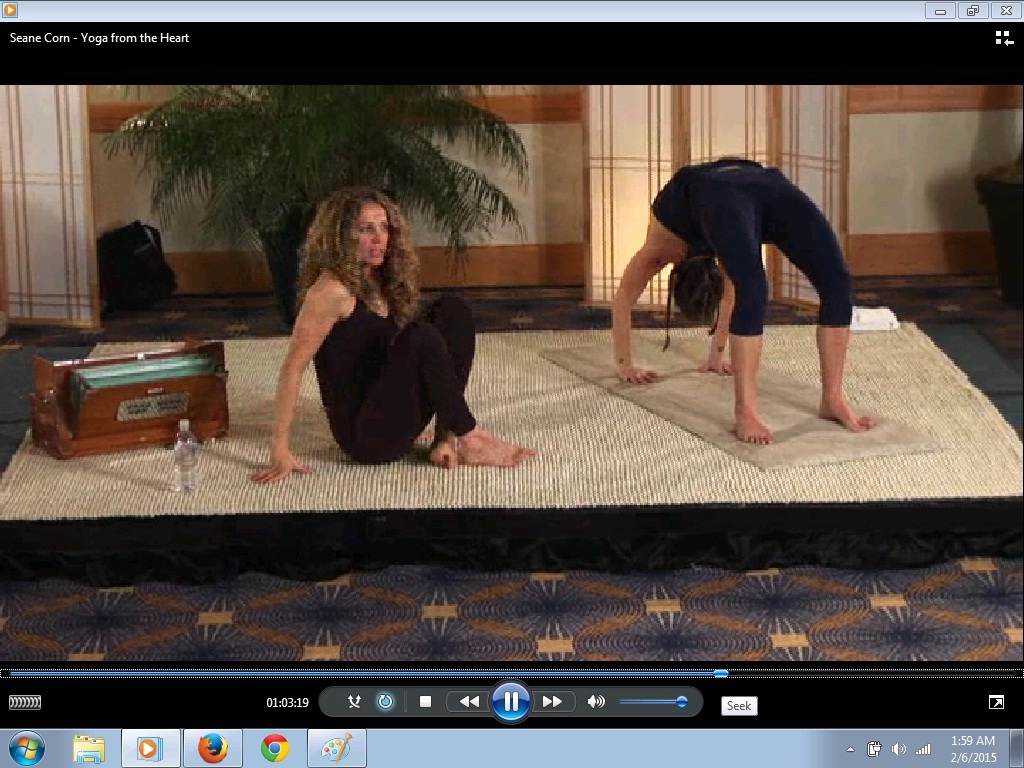Viewport: 1024px width, 768px height.
Task: Click title Seane Corn - Yoga from the Heart
Action: click(x=99, y=38)
